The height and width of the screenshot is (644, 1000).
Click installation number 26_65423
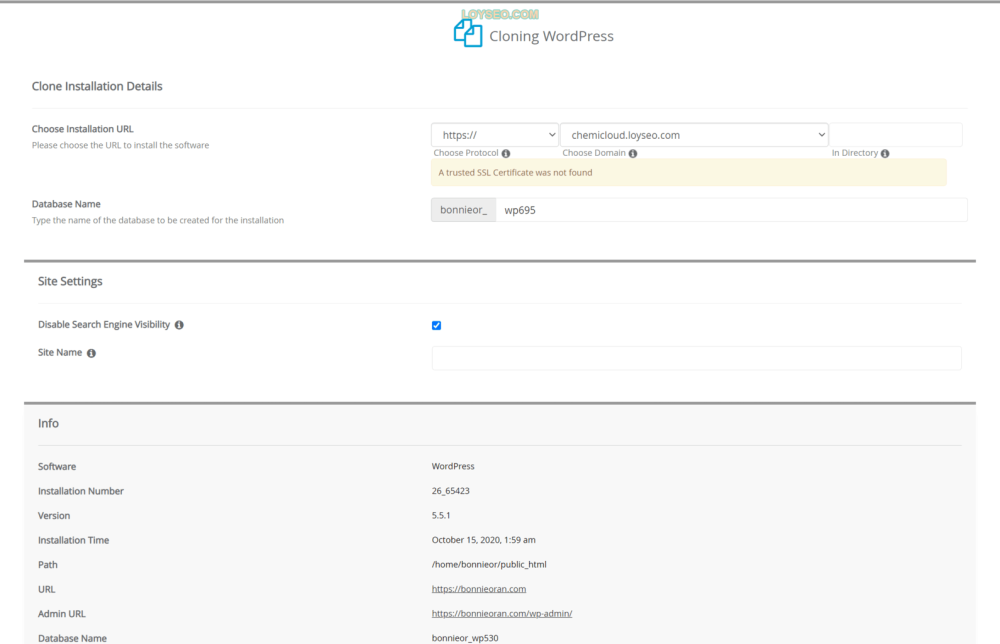coord(450,490)
